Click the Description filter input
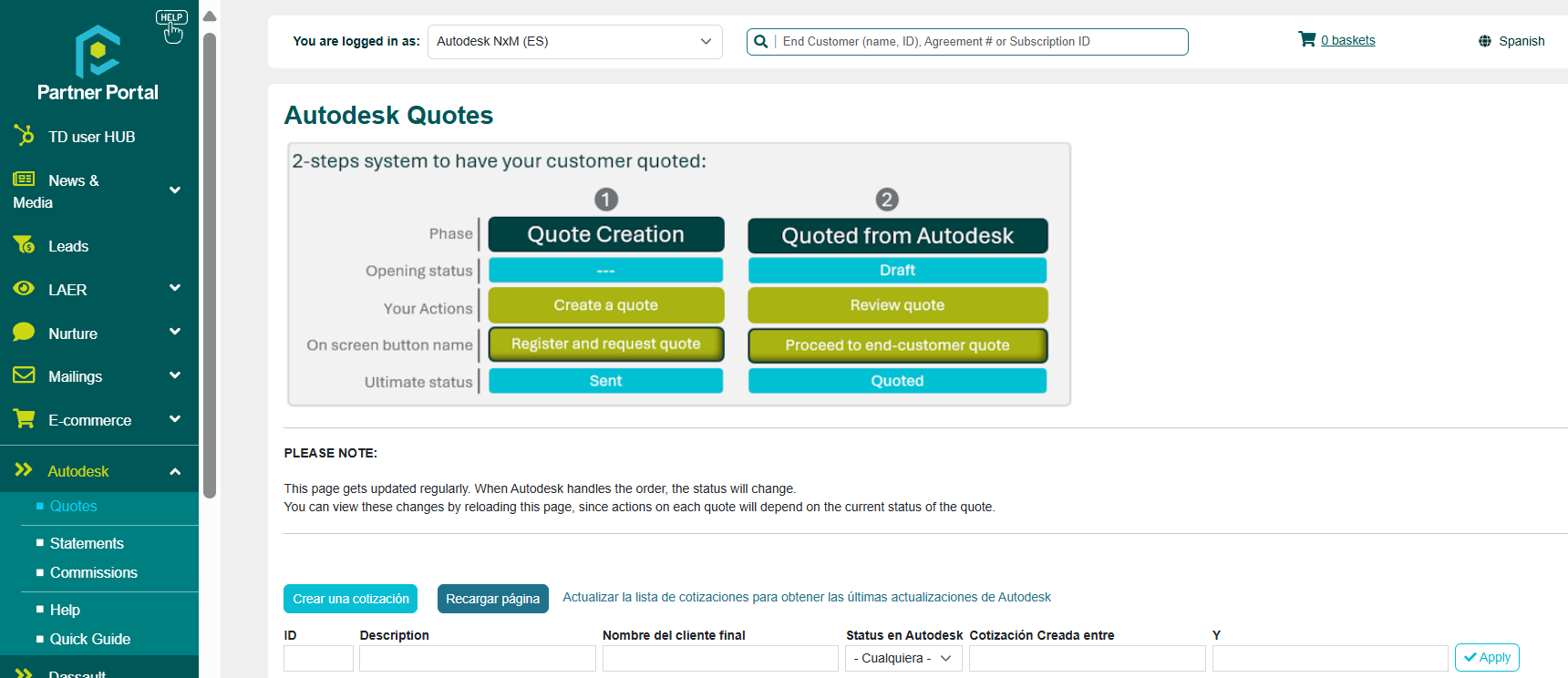Viewport: 1568px width, 678px height. click(477, 658)
